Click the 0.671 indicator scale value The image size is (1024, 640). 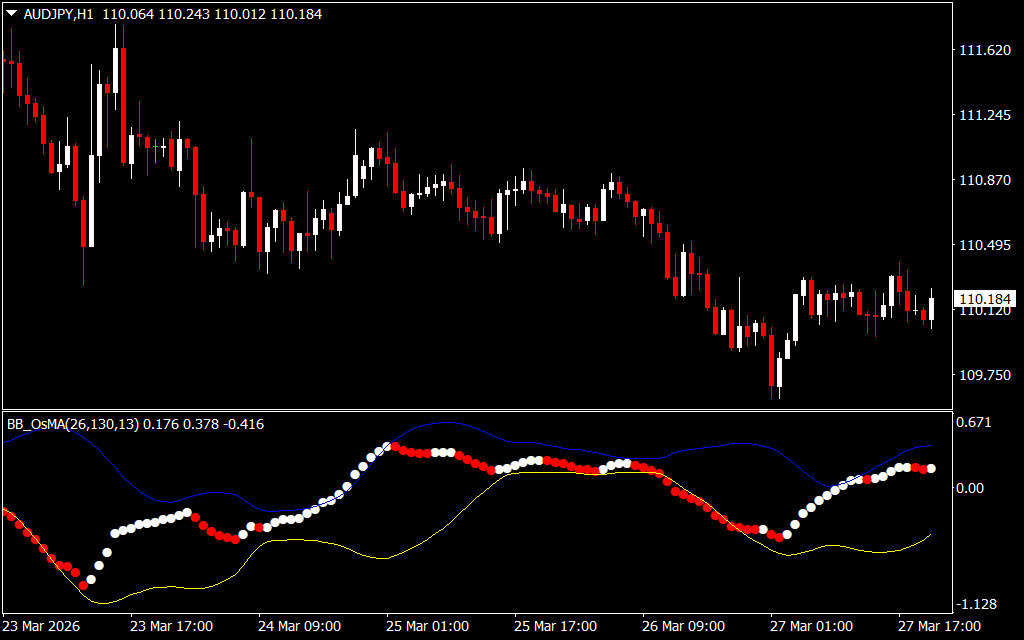pyautogui.click(x=974, y=423)
